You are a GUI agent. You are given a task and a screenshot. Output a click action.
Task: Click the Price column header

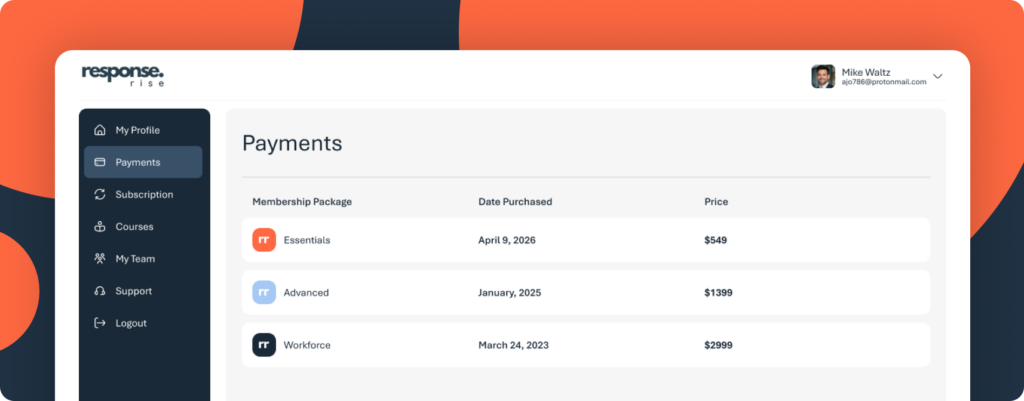point(716,202)
